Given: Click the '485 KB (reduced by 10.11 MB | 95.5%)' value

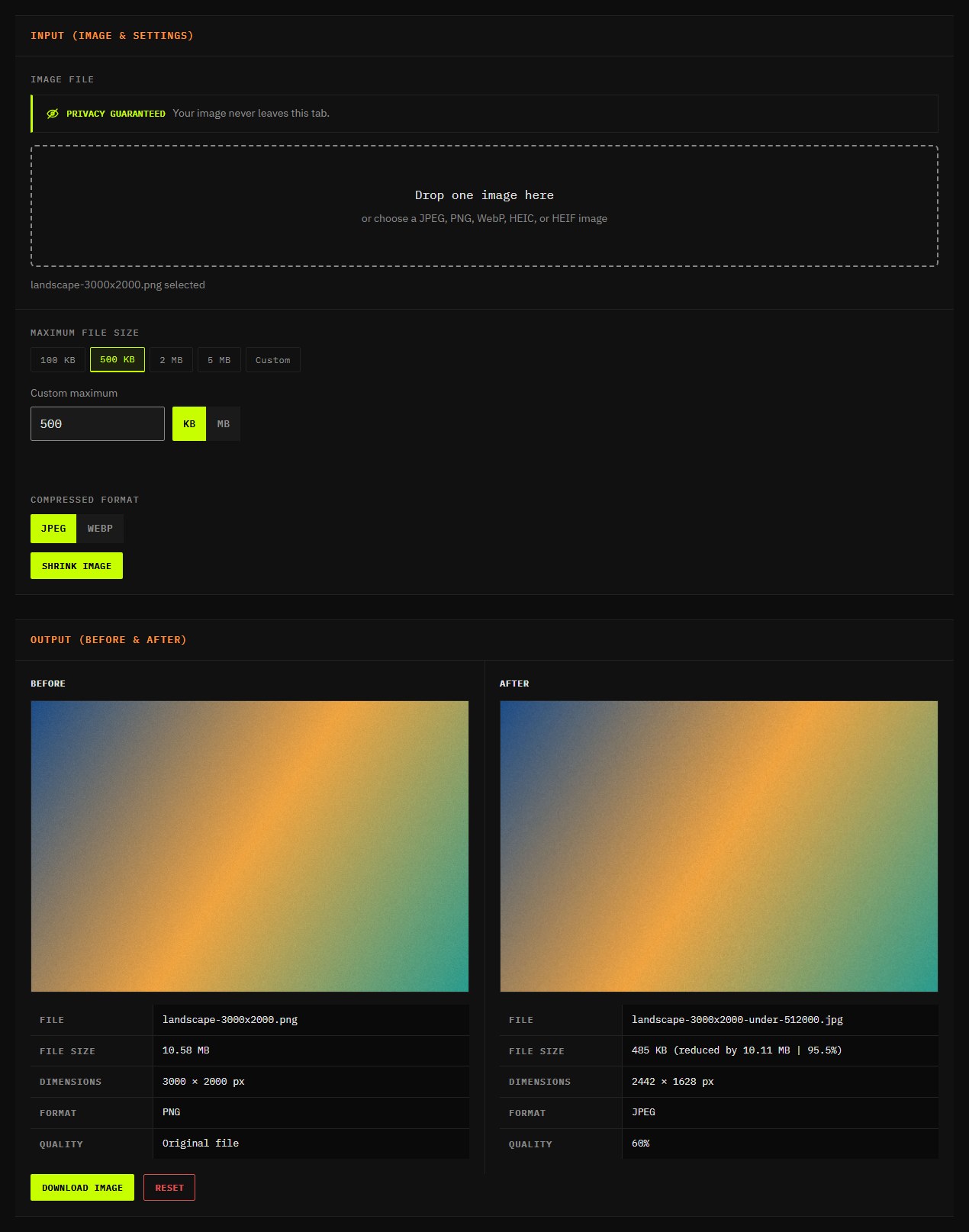Looking at the screenshot, I should tap(737, 1050).
